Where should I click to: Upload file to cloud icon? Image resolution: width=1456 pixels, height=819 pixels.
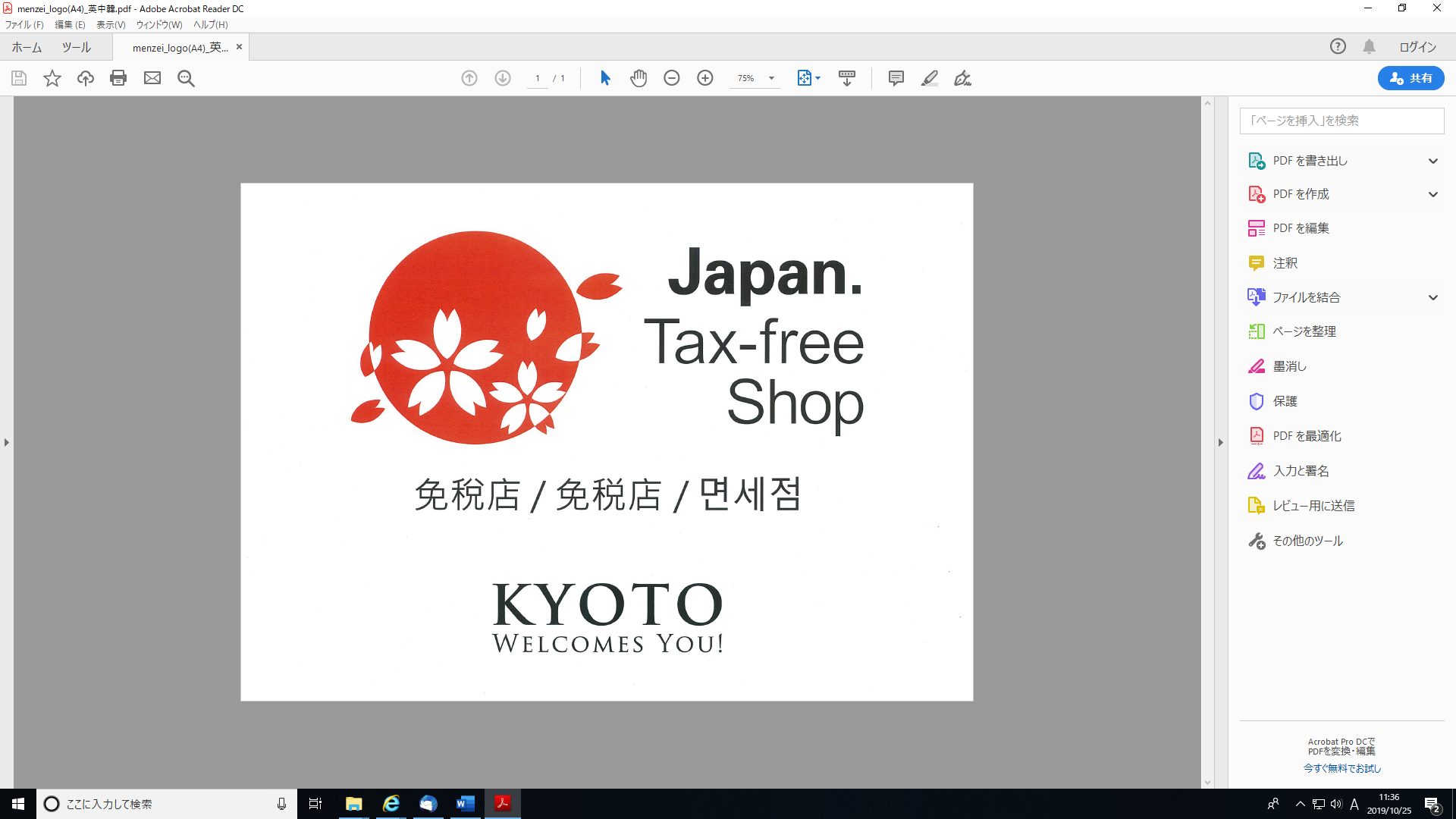click(85, 78)
